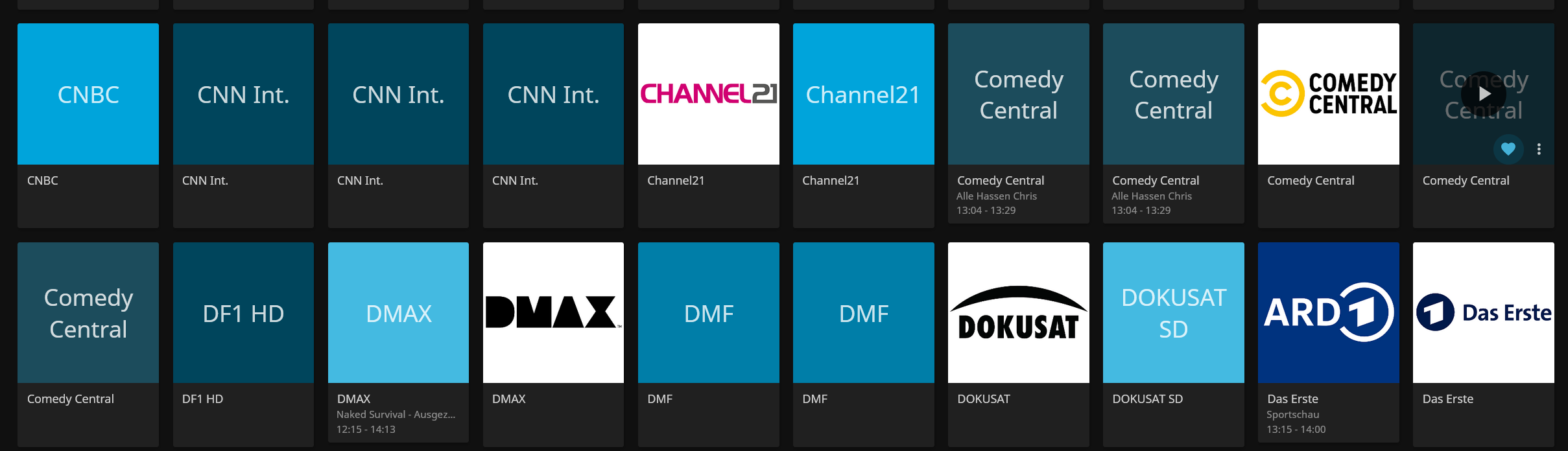1568x451 pixels.
Task: Click the 'Naked Survival - Ausgez...' program text
Action: [x=396, y=414]
